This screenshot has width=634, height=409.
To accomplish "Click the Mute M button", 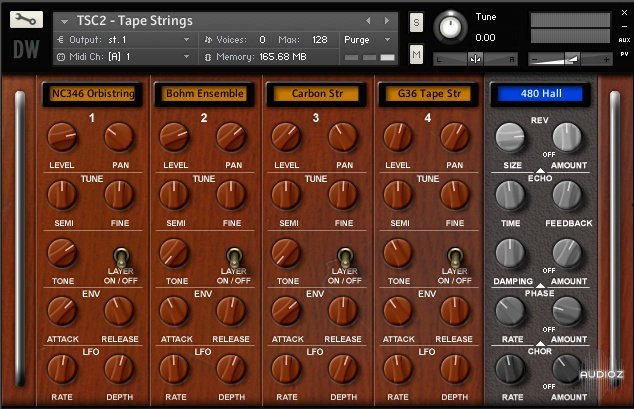I will point(416,54).
